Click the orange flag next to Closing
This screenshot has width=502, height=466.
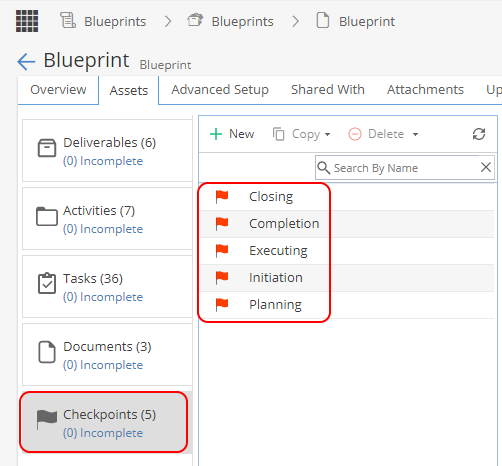222,196
